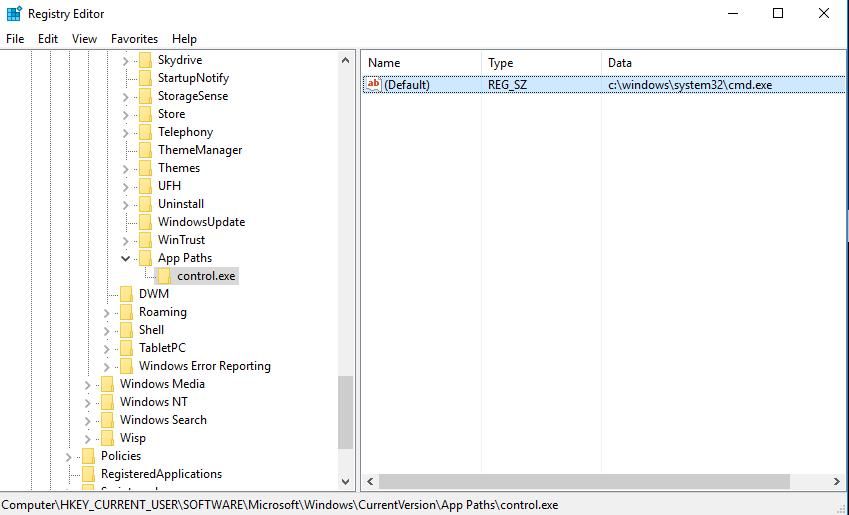
Task: Select the c:\windows\system32\cmd.exe data cell
Action: point(690,85)
